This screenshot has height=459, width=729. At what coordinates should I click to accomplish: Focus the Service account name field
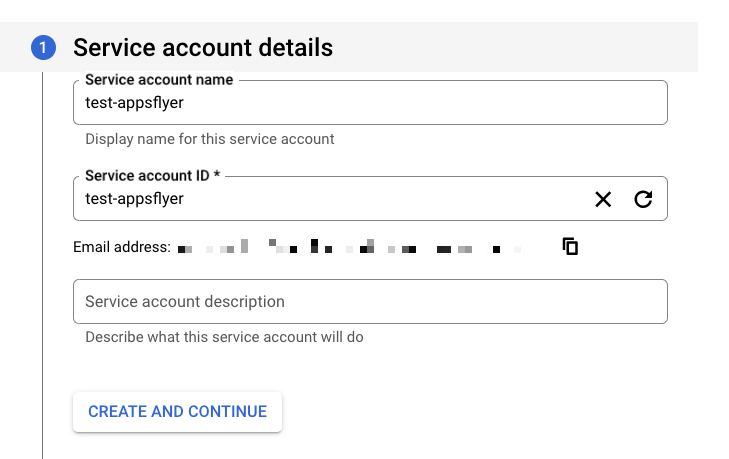click(400, 103)
